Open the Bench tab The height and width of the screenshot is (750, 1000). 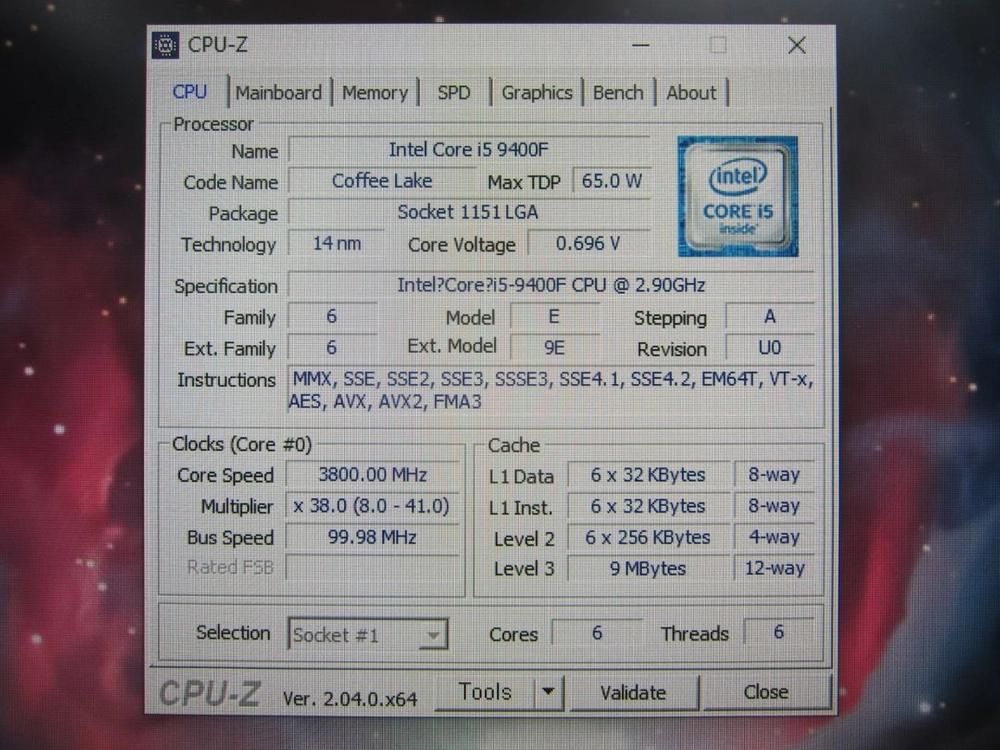(x=618, y=93)
